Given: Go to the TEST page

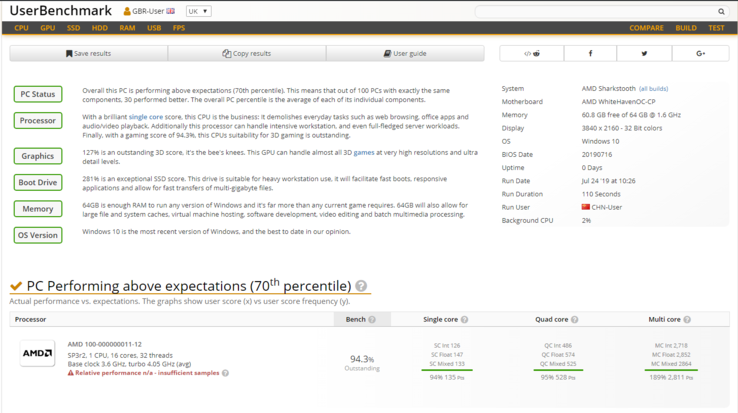Looking at the screenshot, I should point(716,28).
